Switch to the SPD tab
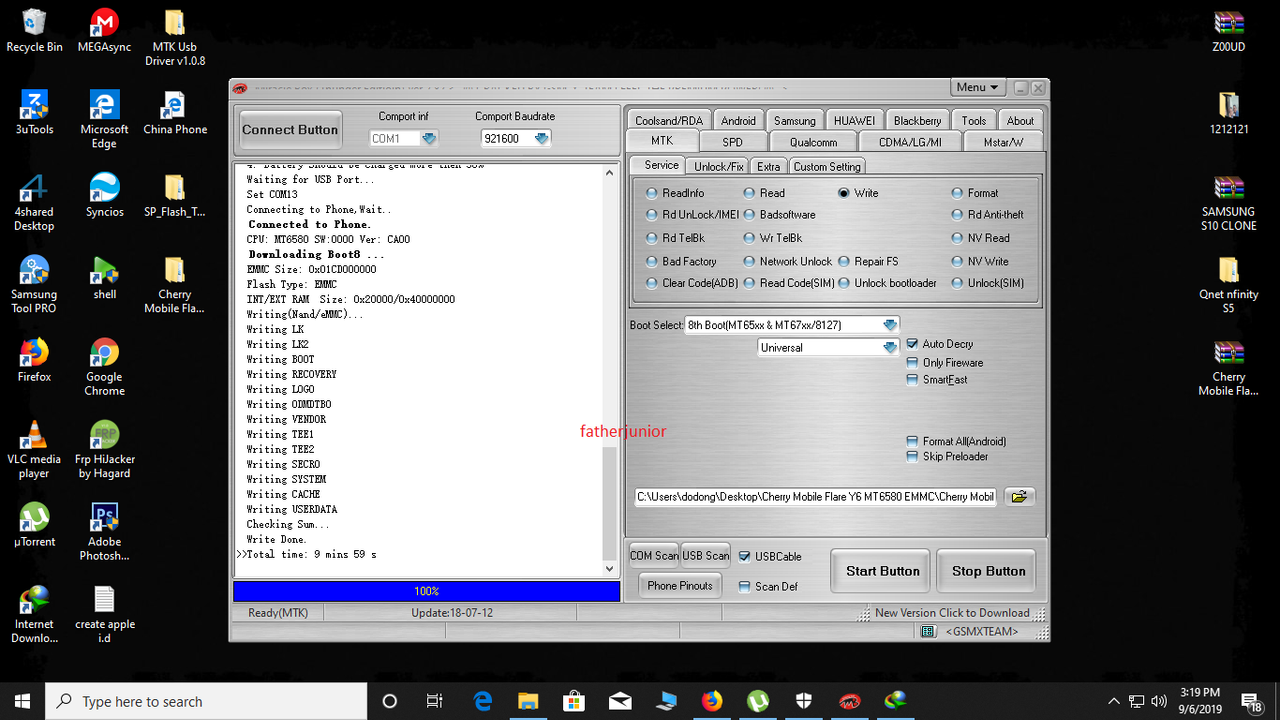The image size is (1280, 720). 733,142
